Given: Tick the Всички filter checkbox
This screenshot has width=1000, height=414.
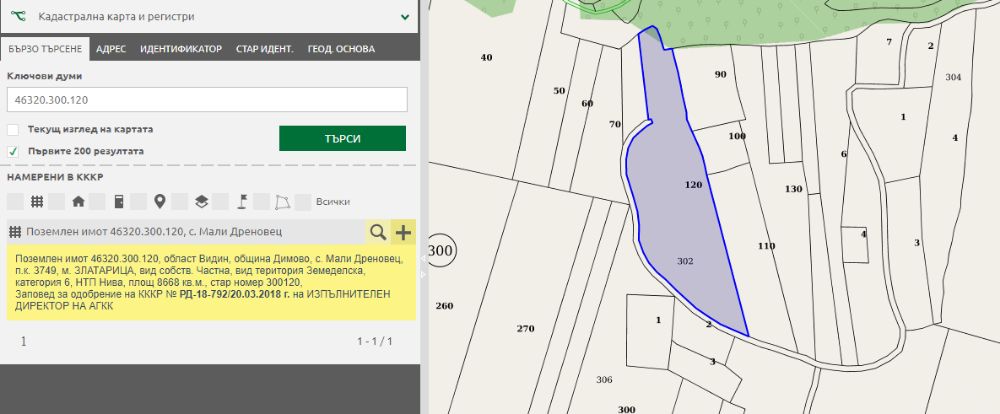Looking at the screenshot, I should (302, 202).
